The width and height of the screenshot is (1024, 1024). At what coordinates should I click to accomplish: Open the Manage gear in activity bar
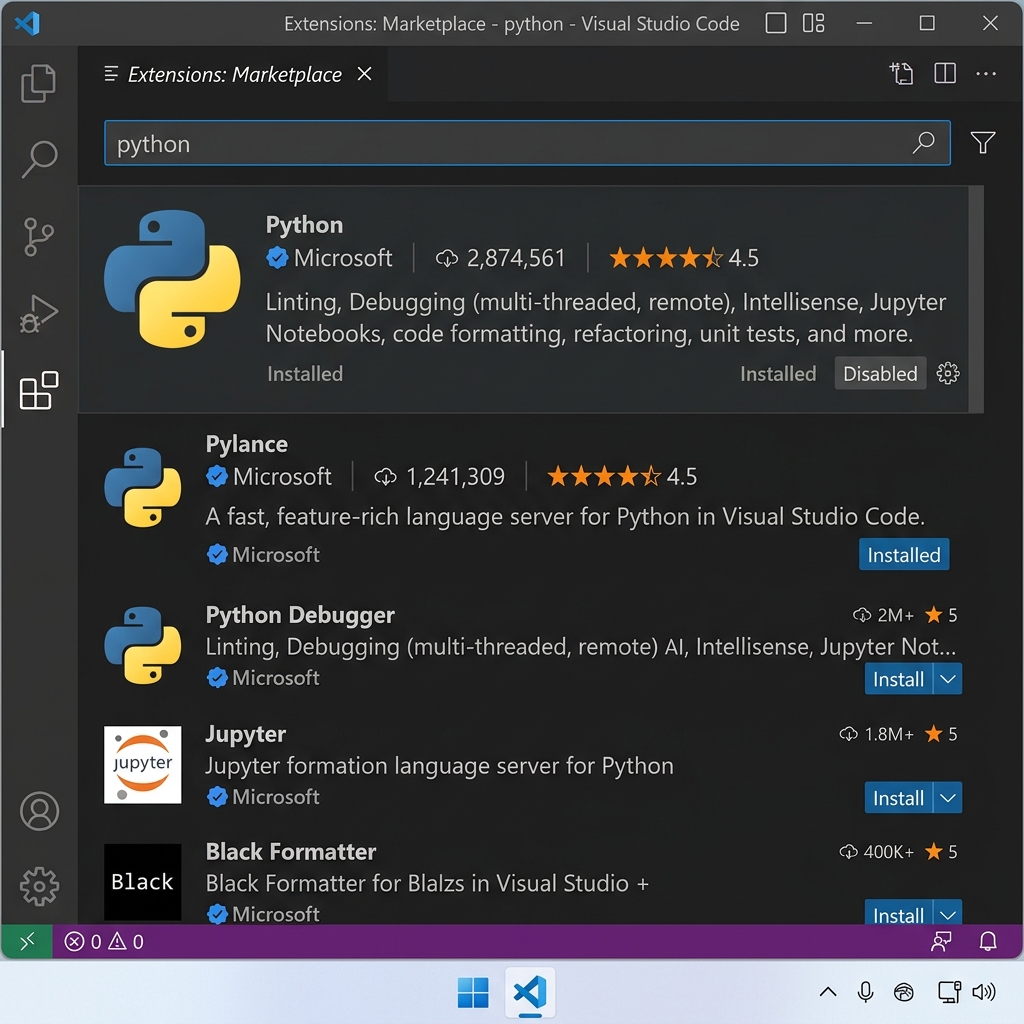click(x=39, y=886)
